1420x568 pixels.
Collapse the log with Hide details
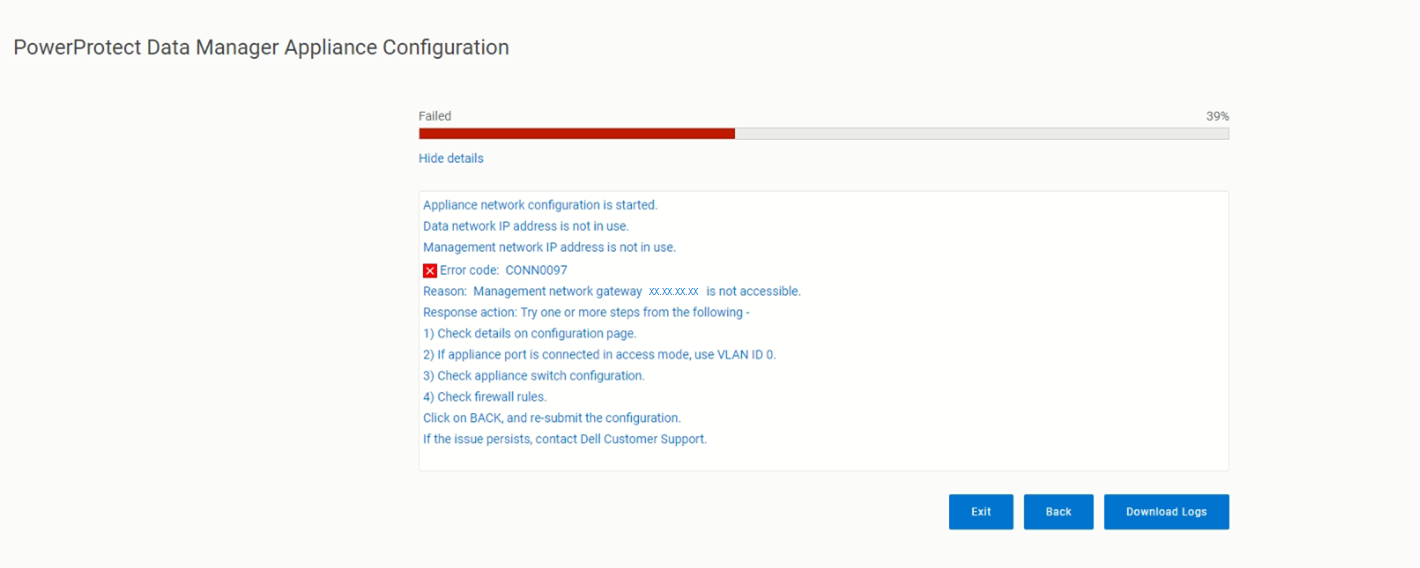451,158
